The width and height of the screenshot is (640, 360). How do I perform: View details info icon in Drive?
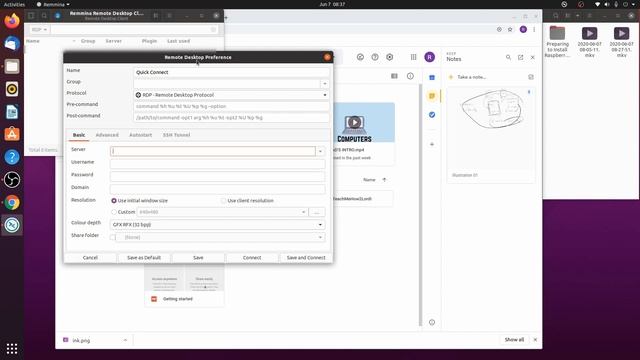(410, 76)
